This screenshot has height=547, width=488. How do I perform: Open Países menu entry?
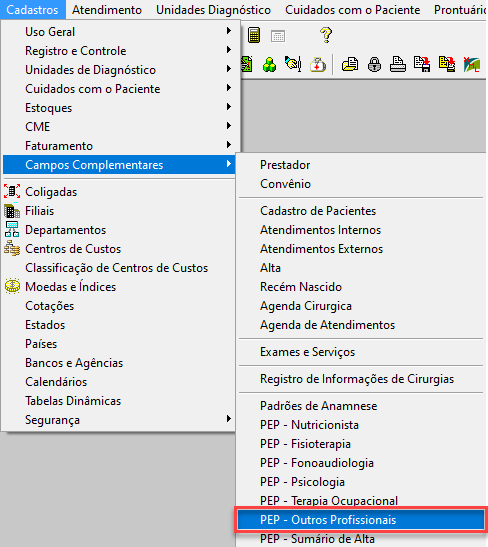click(119, 344)
